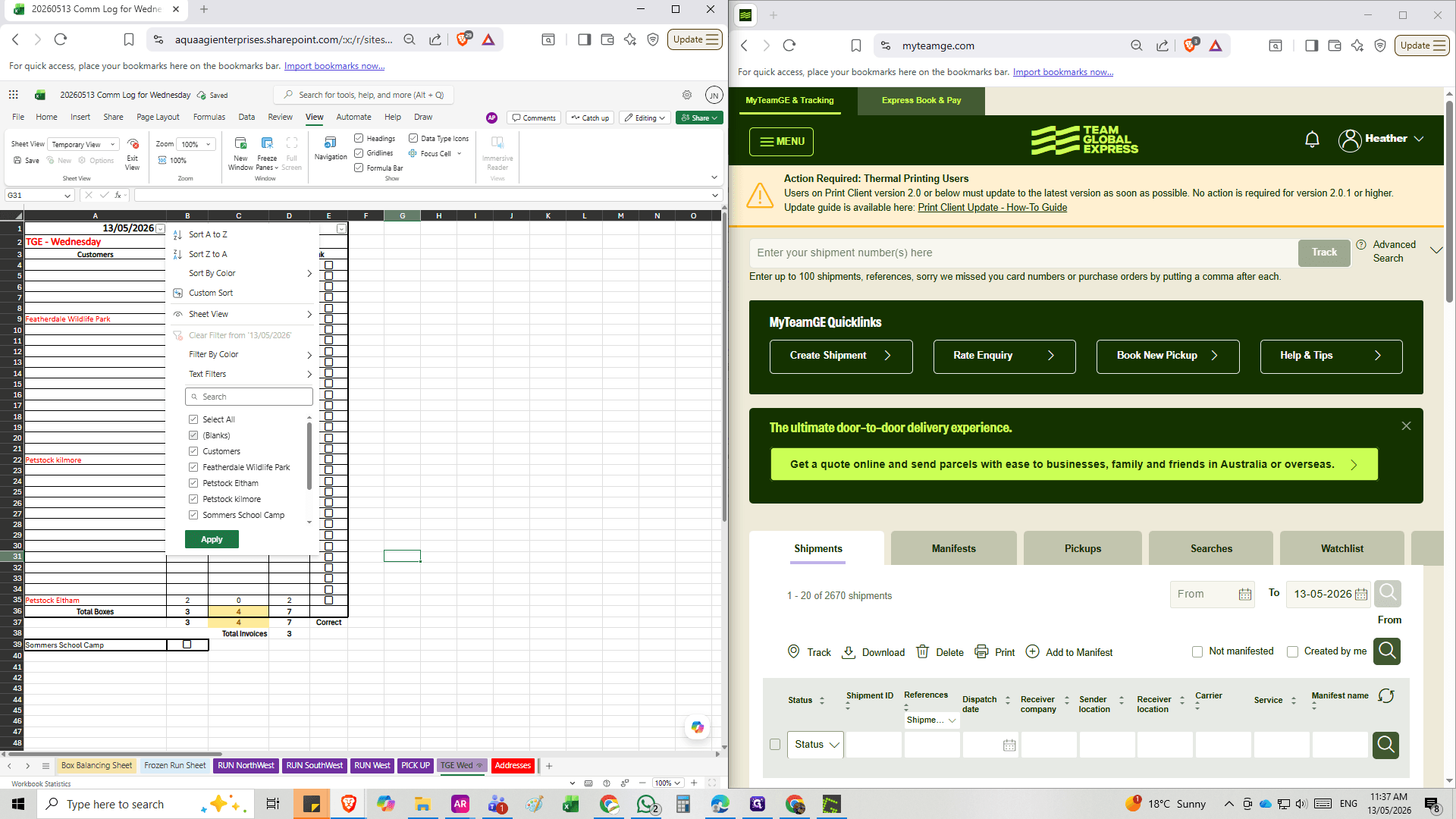
Task: Open Copilot floating icon in Excel
Action: pyautogui.click(x=697, y=726)
